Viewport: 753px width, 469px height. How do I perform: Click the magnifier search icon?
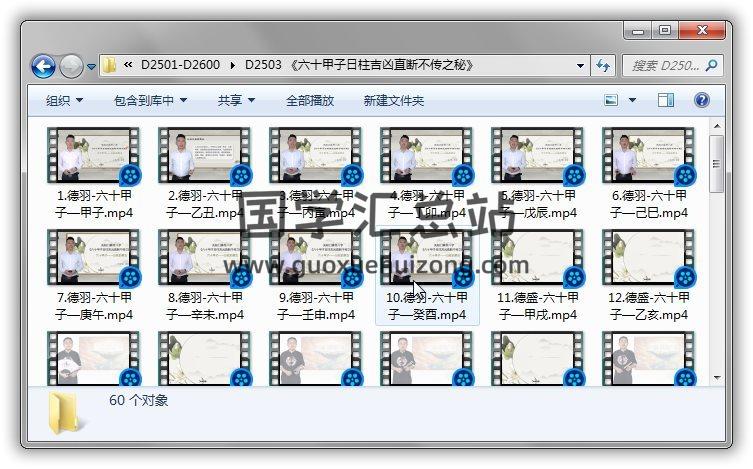[x=712, y=65]
